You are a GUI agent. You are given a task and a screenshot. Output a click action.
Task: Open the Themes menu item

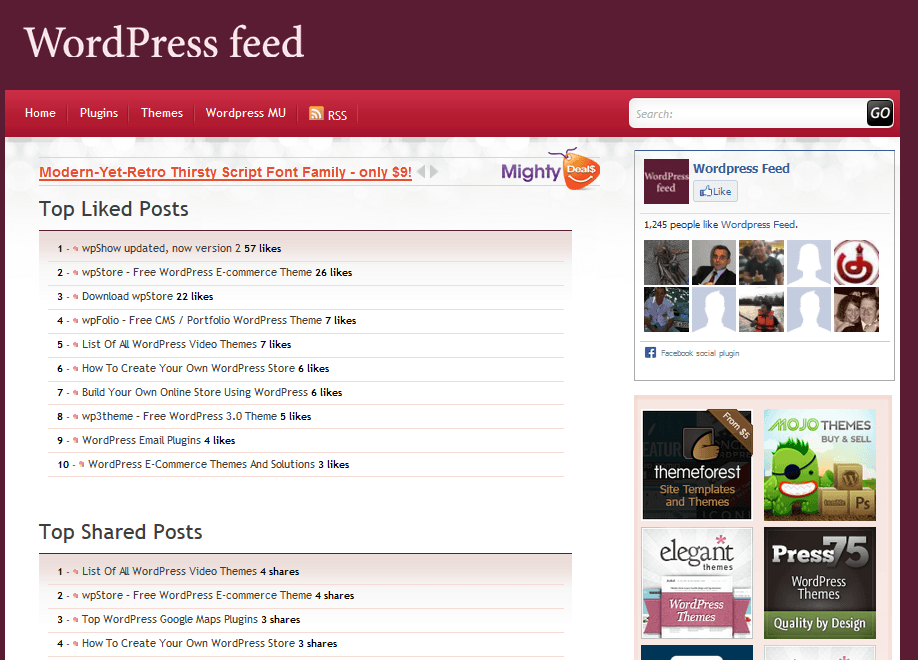click(162, 113)
